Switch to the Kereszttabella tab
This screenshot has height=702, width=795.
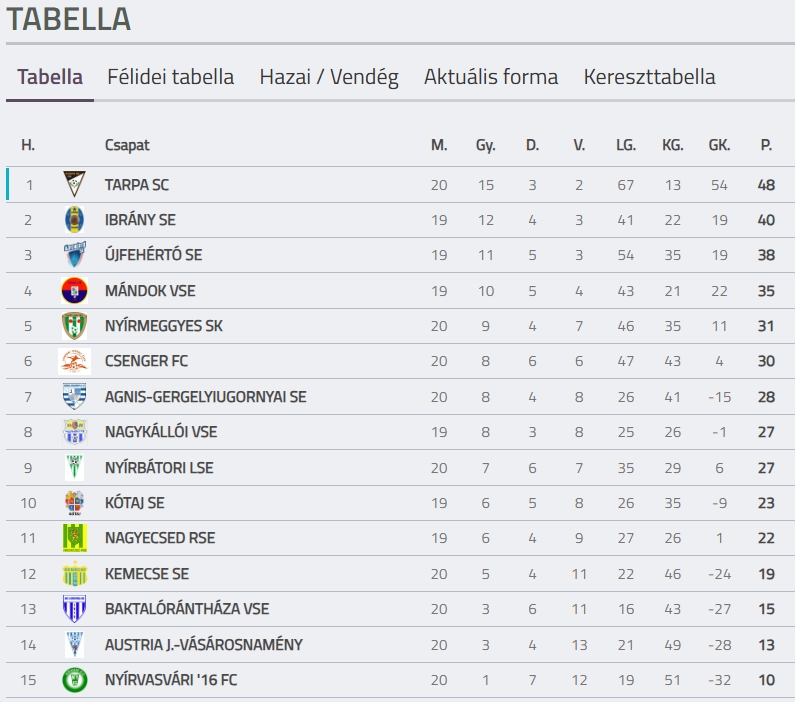[x=649, y=77]
